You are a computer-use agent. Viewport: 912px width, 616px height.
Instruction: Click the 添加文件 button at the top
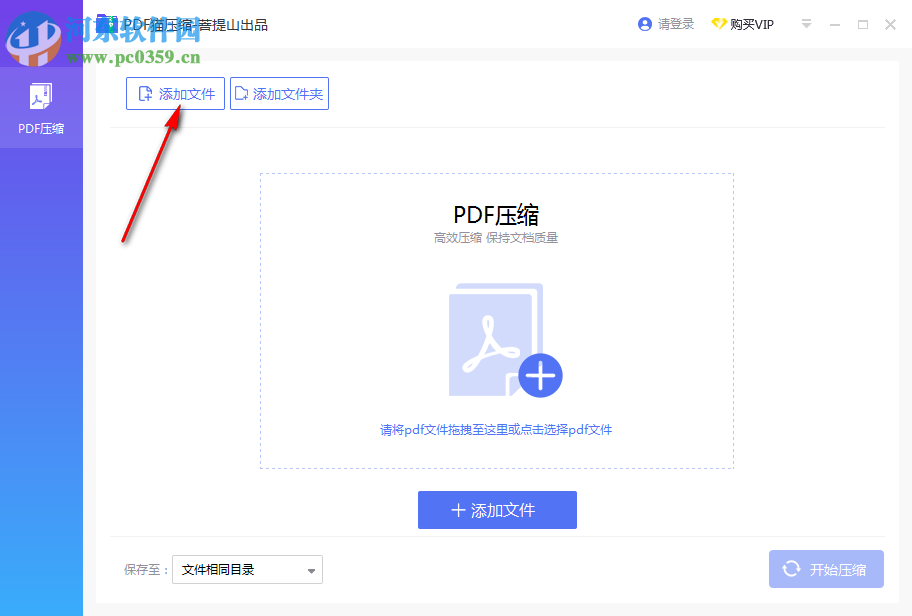(x=175, y=93)
